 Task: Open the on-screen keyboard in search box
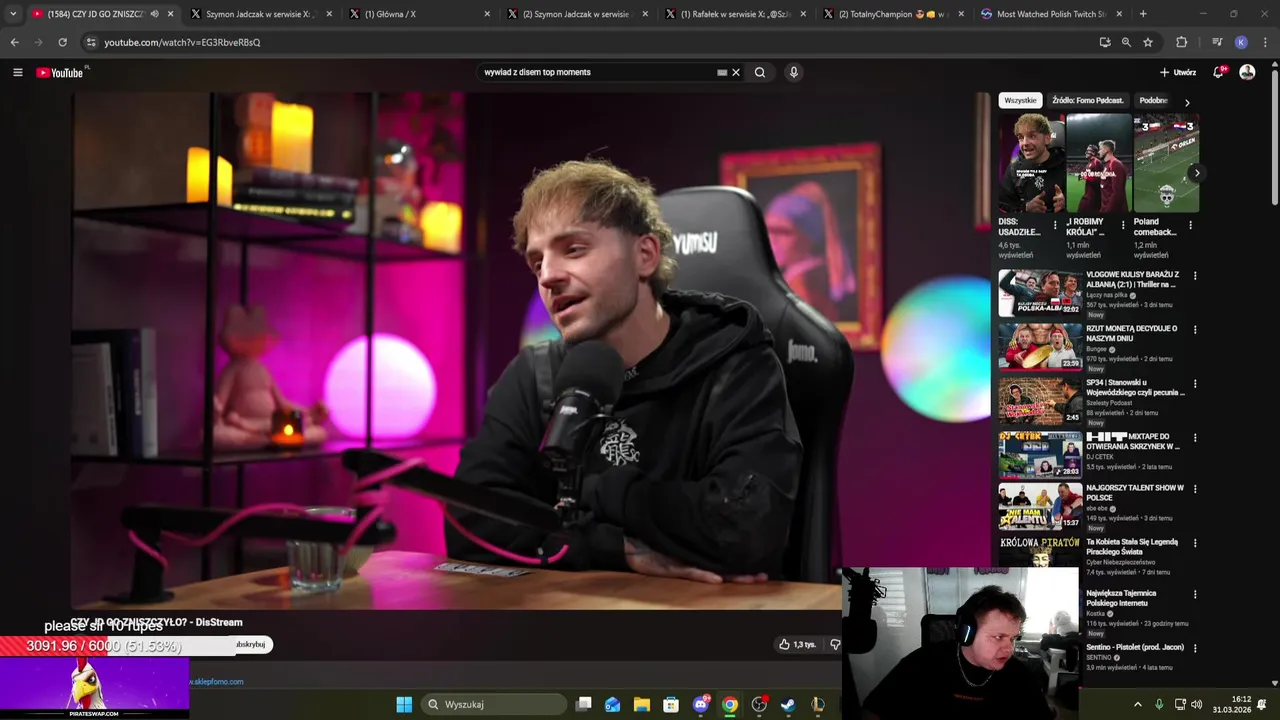coord(722,72)
